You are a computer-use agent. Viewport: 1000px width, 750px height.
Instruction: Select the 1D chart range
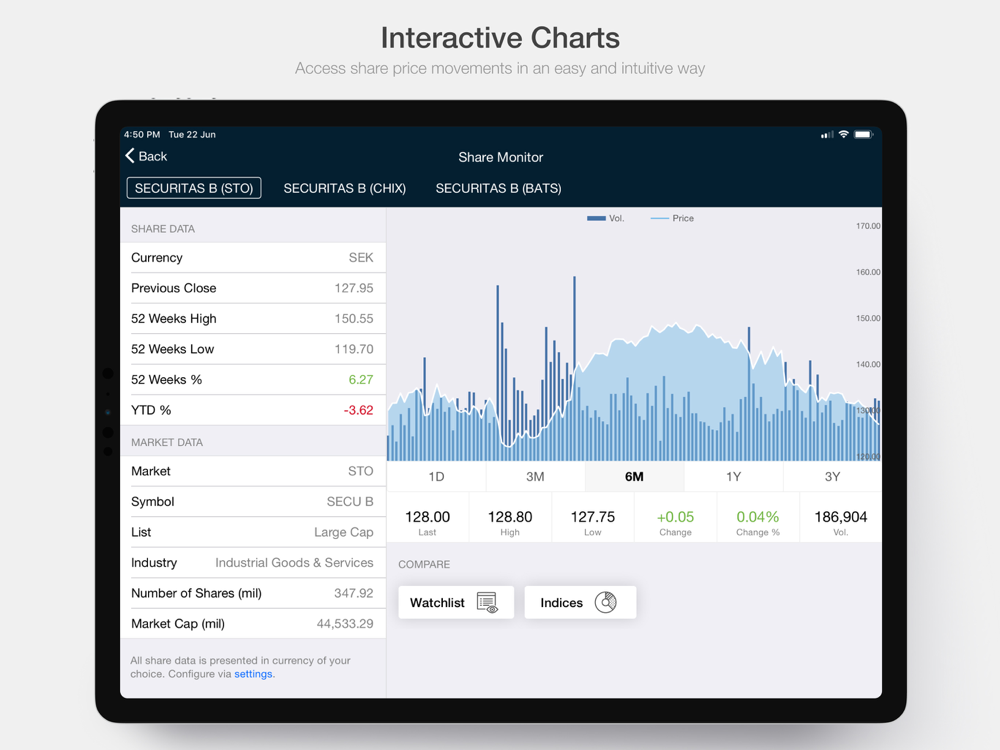point(436,476)
